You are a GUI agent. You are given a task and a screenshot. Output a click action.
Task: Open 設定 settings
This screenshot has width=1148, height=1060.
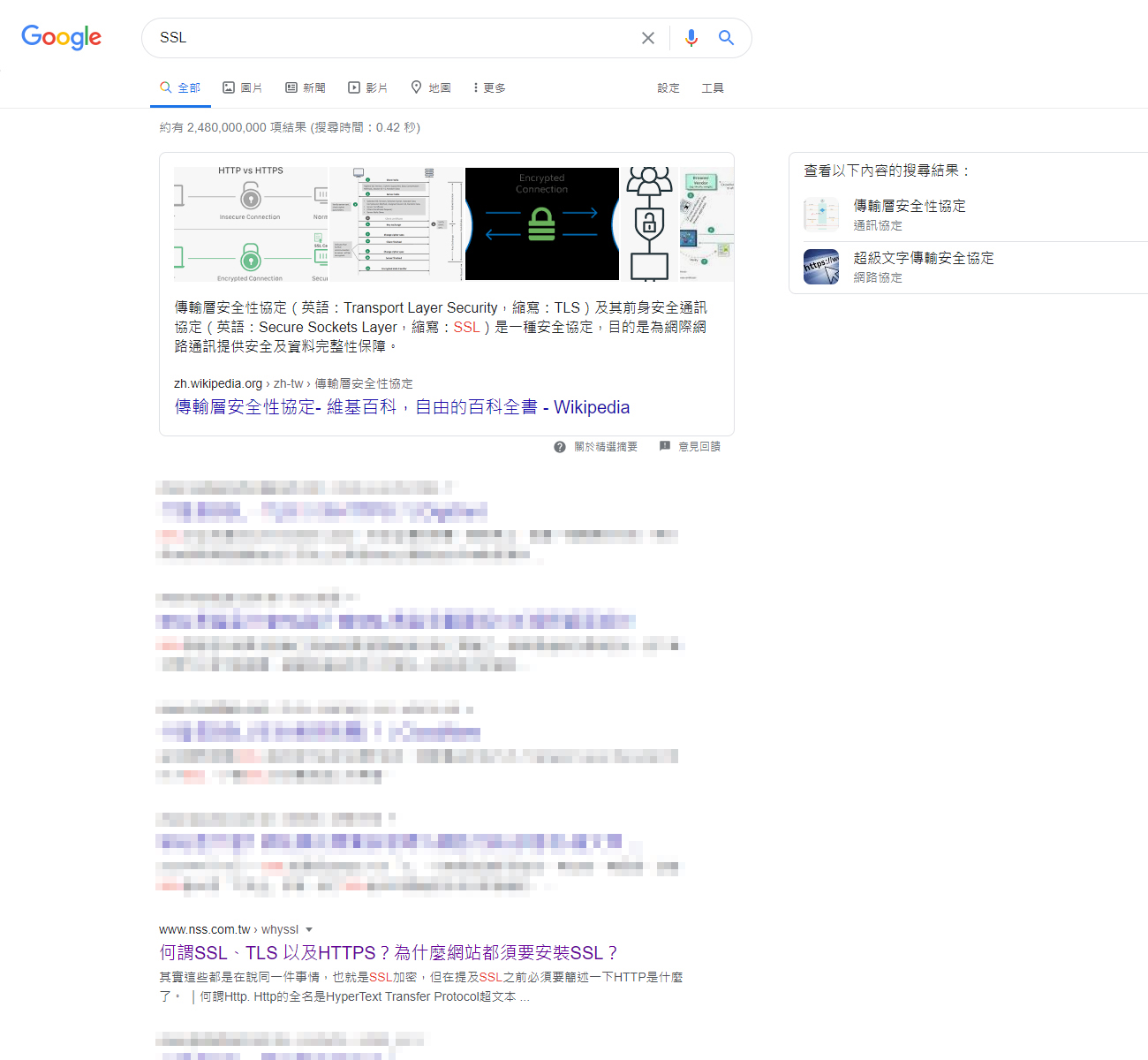(x=668, y=88)
